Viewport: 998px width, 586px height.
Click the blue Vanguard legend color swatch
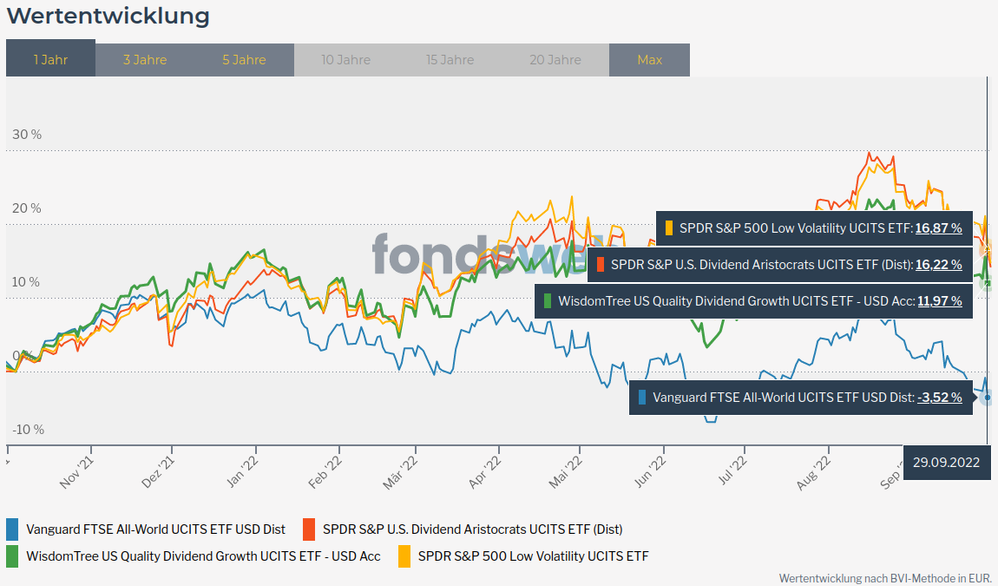point(12,529)
